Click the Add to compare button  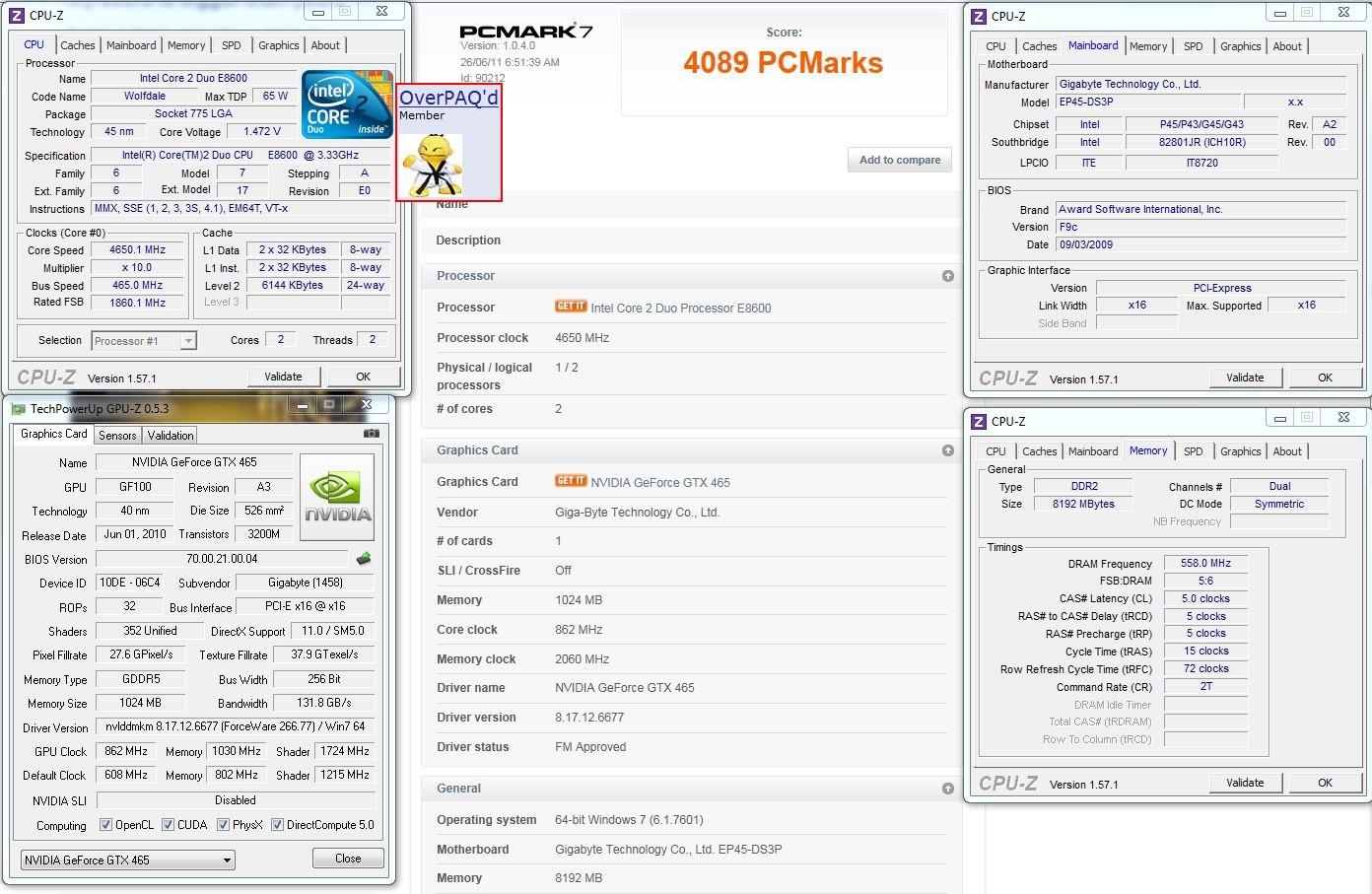pos(900,160)
